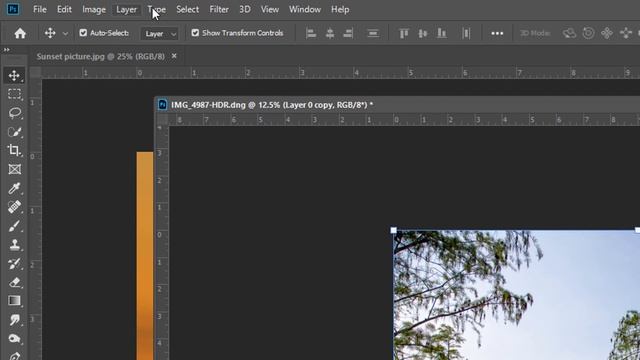Select the Move tool in the toolbox
This screenshot has width=640, height=360.
[14, 76]
